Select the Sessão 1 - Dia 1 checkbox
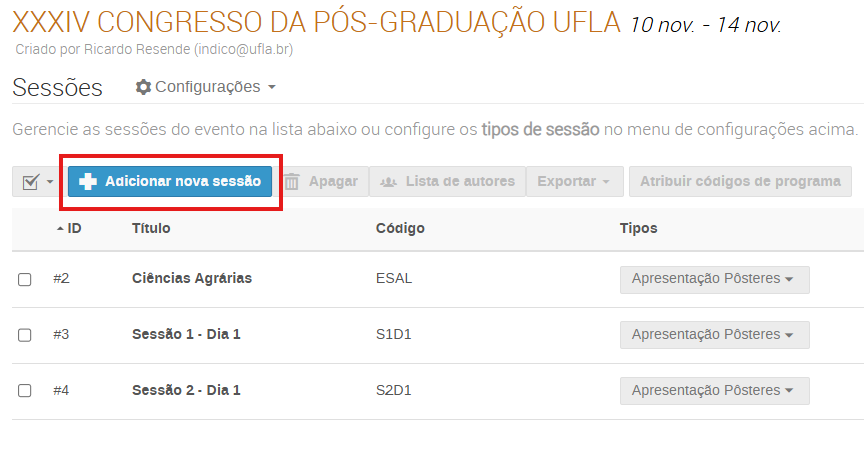This screenshot has height=458, width=864. click(25, 335)
